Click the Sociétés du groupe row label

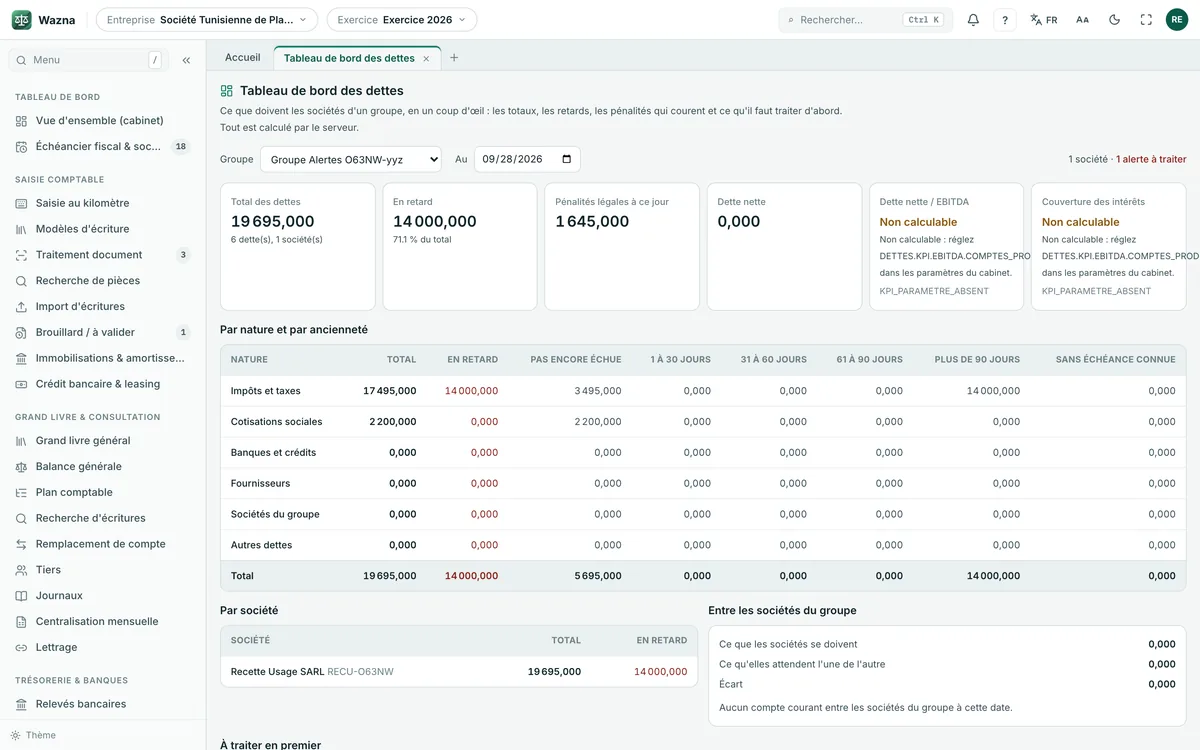[275, 515]
